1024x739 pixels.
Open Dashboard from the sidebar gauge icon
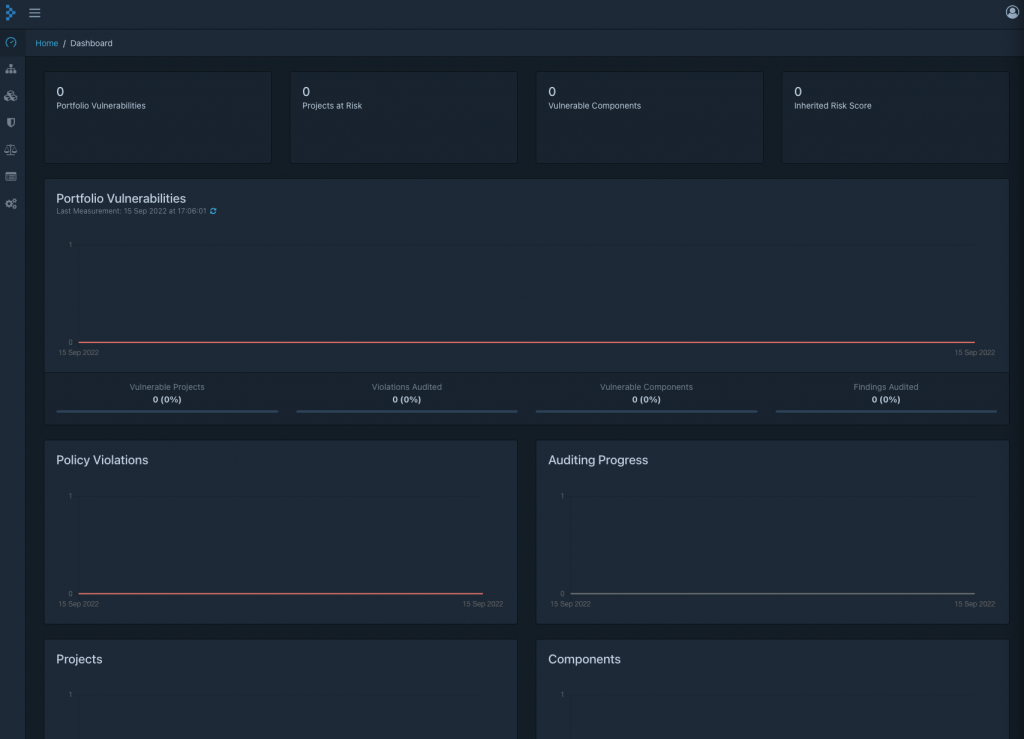point(11,42)
